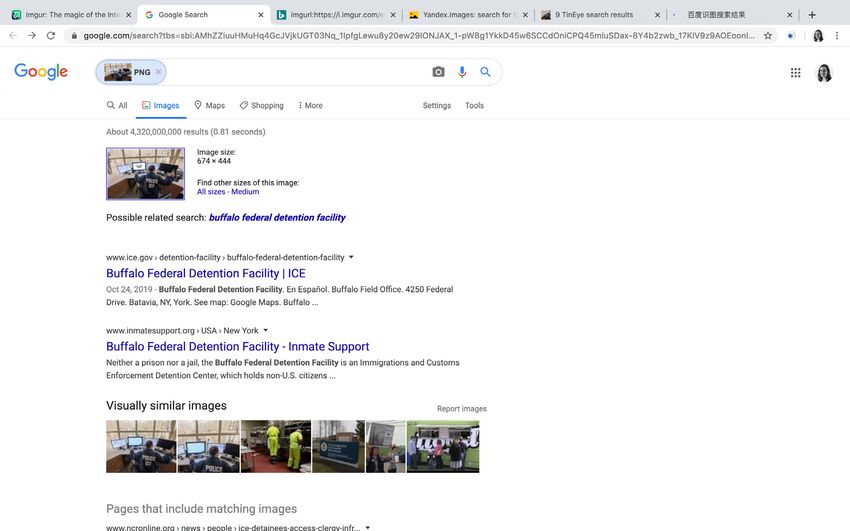Close the Google Search tab
850x531 pixels.
click(x=261, y=15)
